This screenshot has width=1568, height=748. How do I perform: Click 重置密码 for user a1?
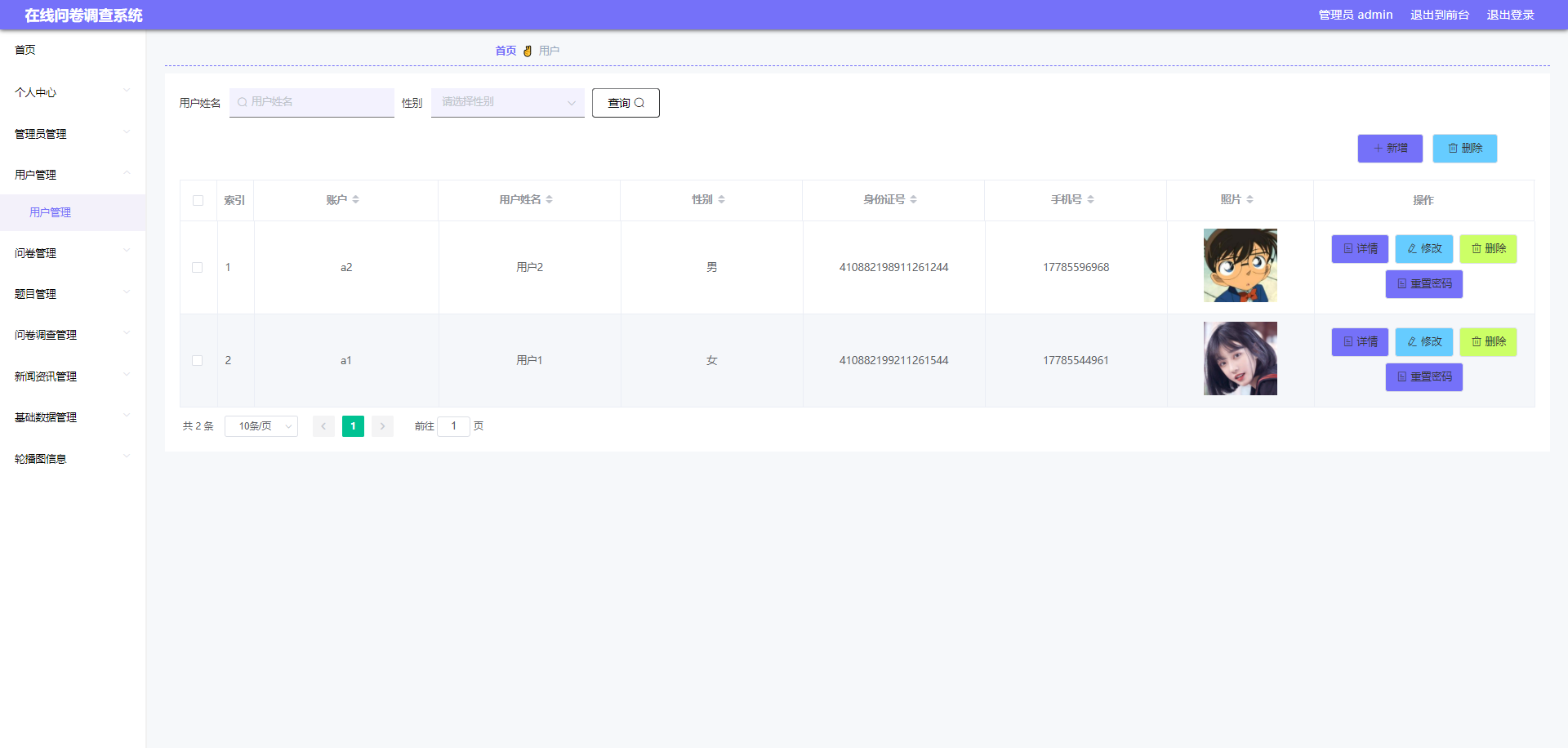click(1424, 377)
